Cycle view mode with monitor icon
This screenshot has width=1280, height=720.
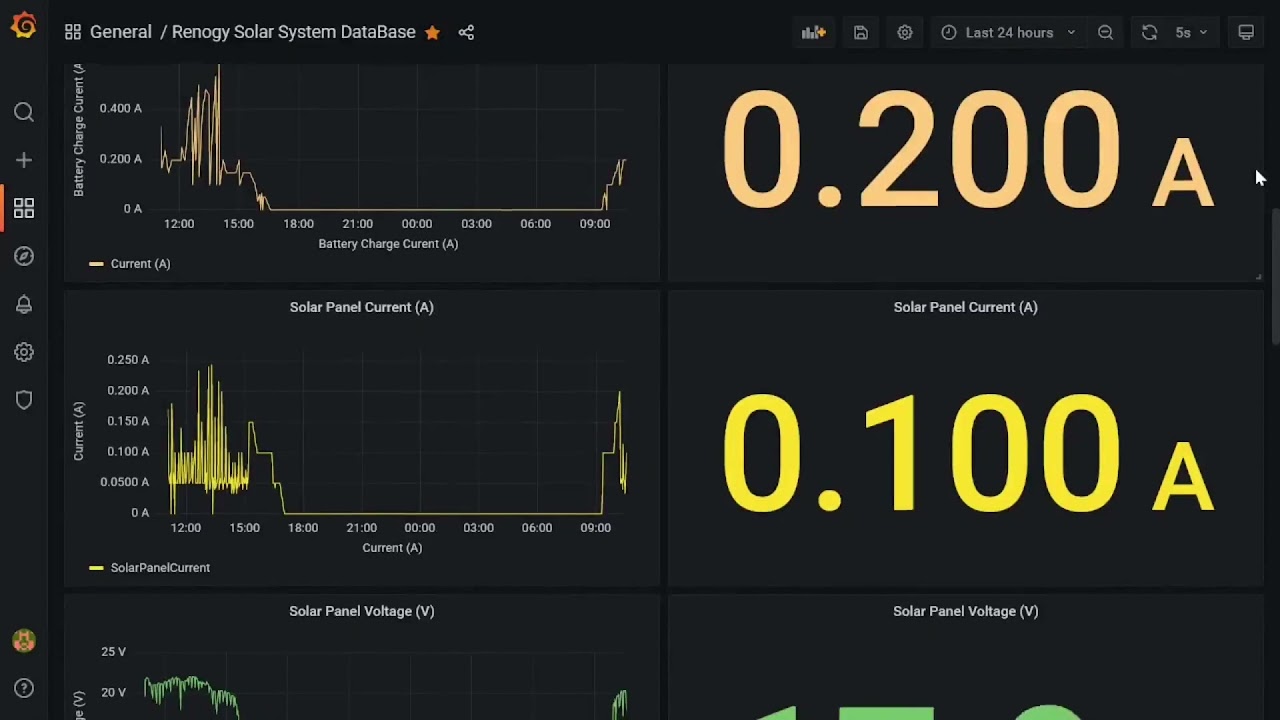click(1246, 32)
